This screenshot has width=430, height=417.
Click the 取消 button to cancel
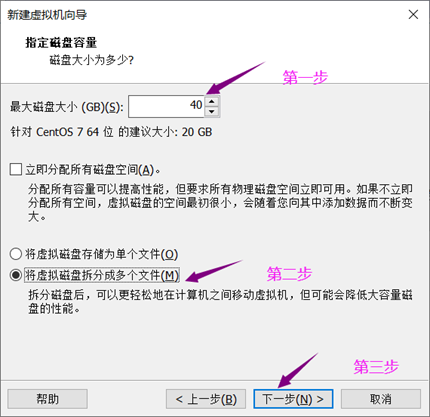tap(381, 399)
